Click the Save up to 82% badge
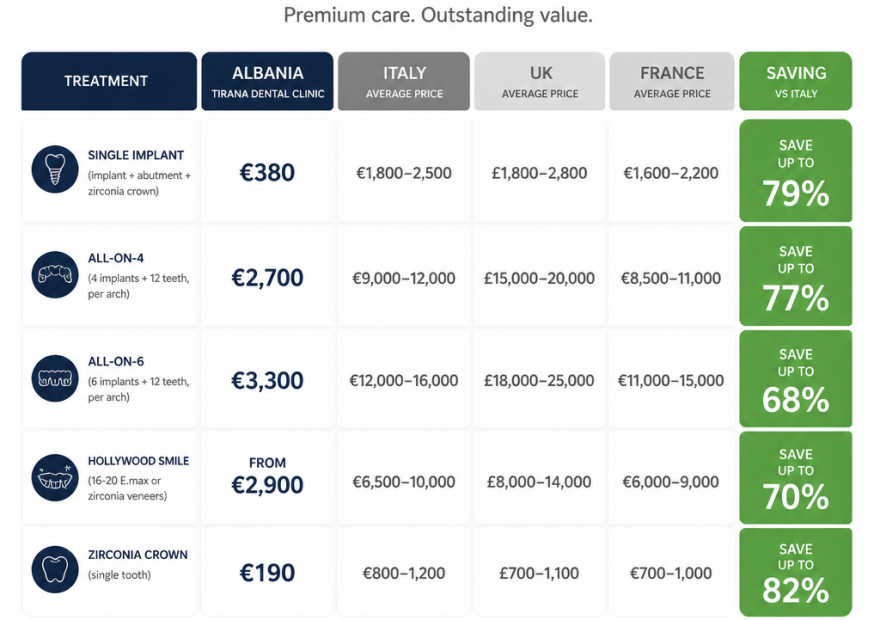880x620 pixels. click(x=796, y=572)
